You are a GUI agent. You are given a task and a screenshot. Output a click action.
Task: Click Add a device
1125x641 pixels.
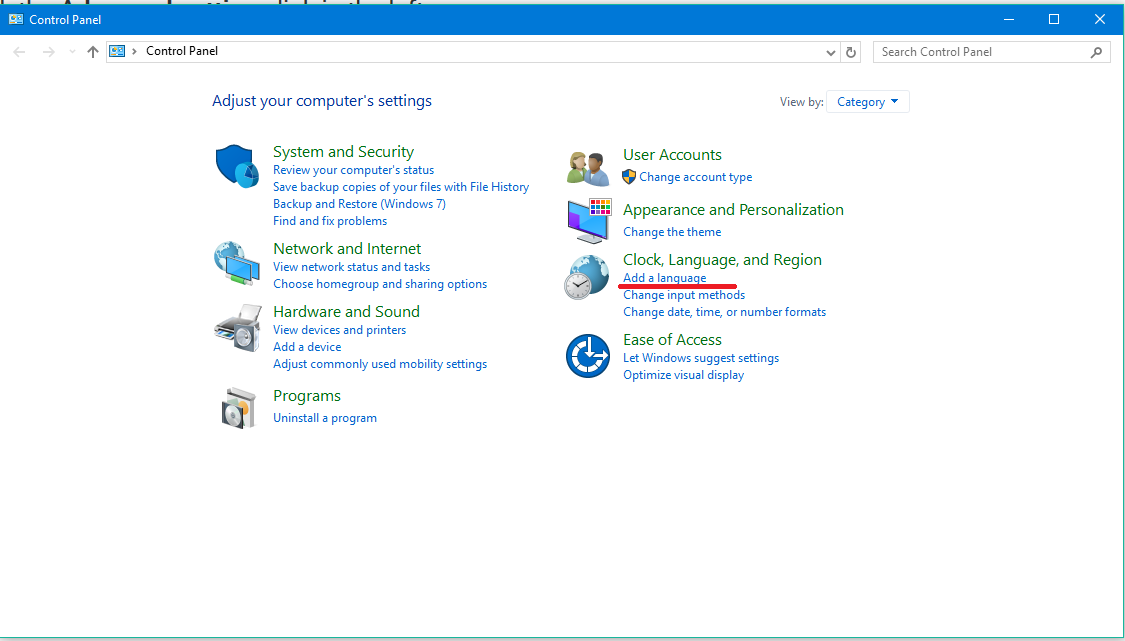pyautogui.click(x=306, y=347)
